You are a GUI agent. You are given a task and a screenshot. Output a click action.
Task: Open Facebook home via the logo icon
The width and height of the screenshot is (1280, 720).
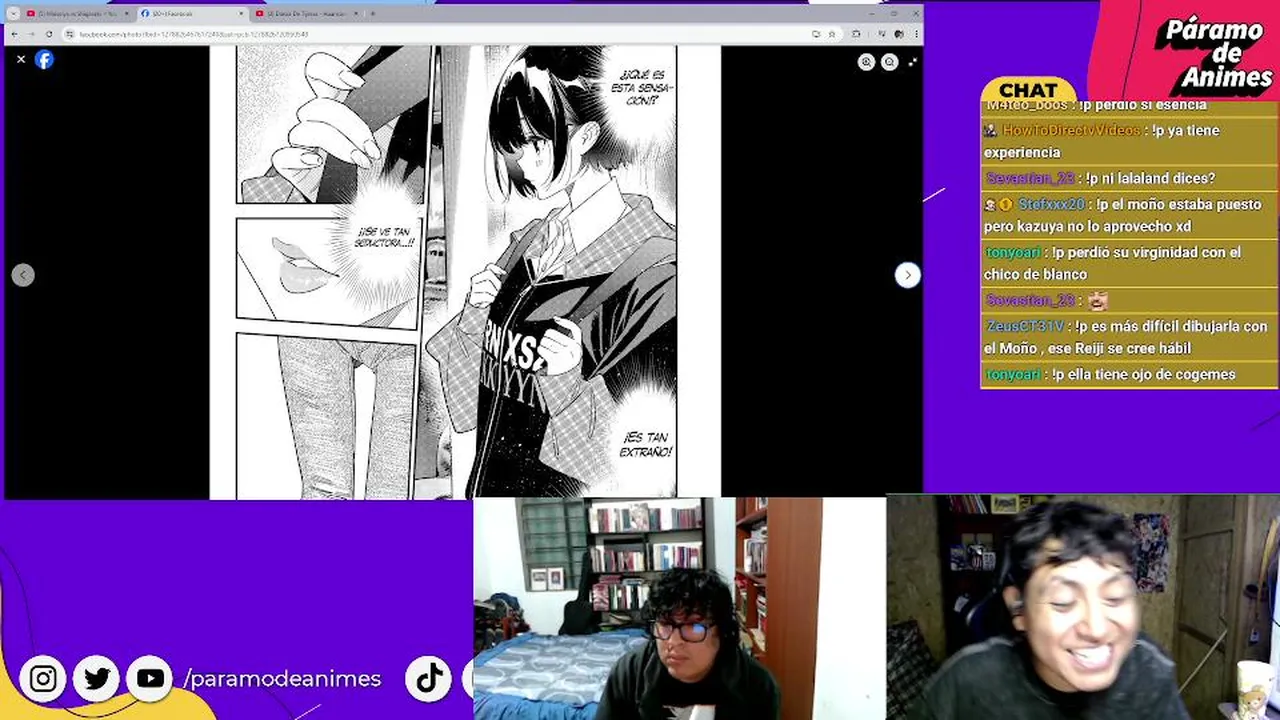point(44,60)
